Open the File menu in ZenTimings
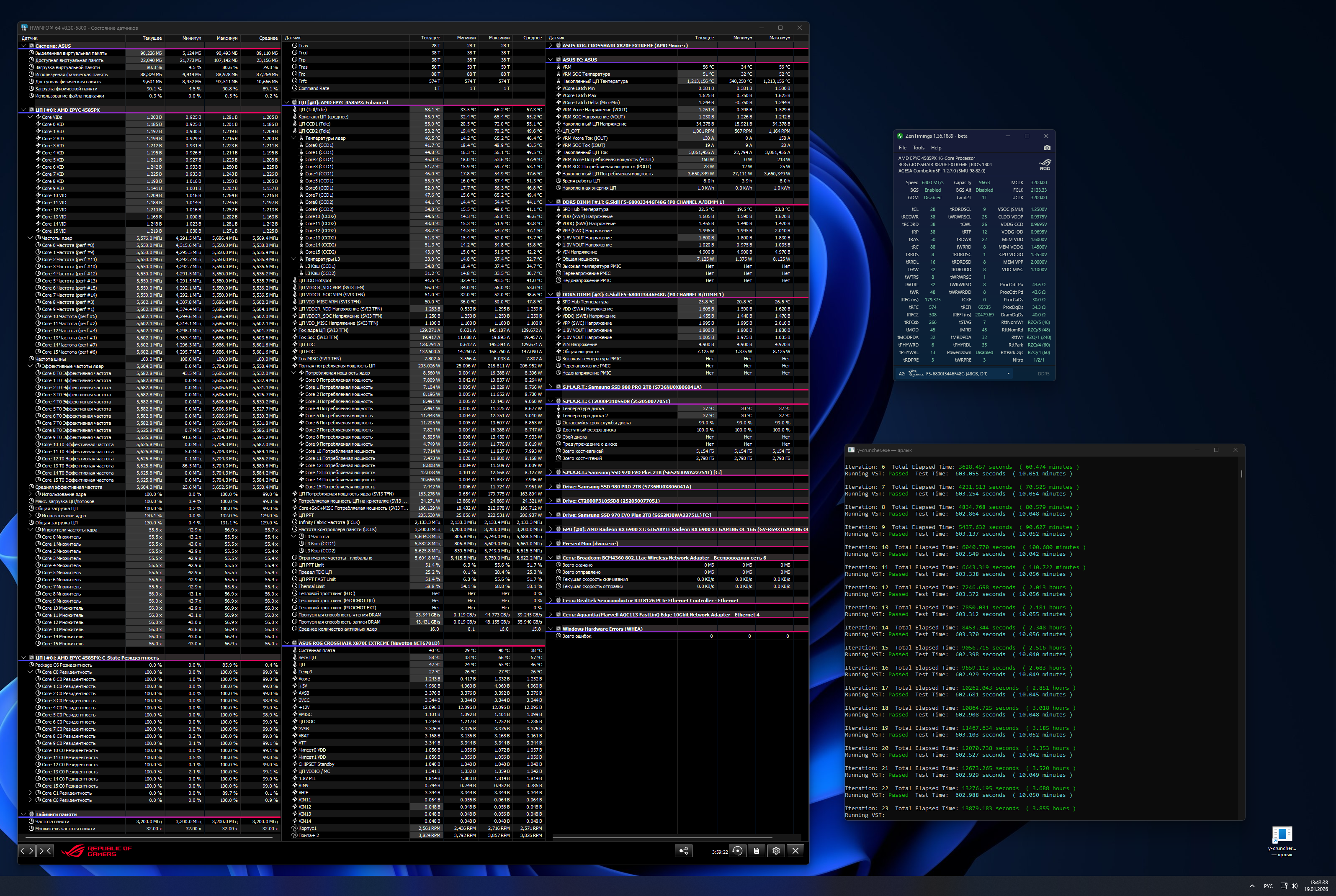This screenshot has height=896, width=1336. [902, 147]
